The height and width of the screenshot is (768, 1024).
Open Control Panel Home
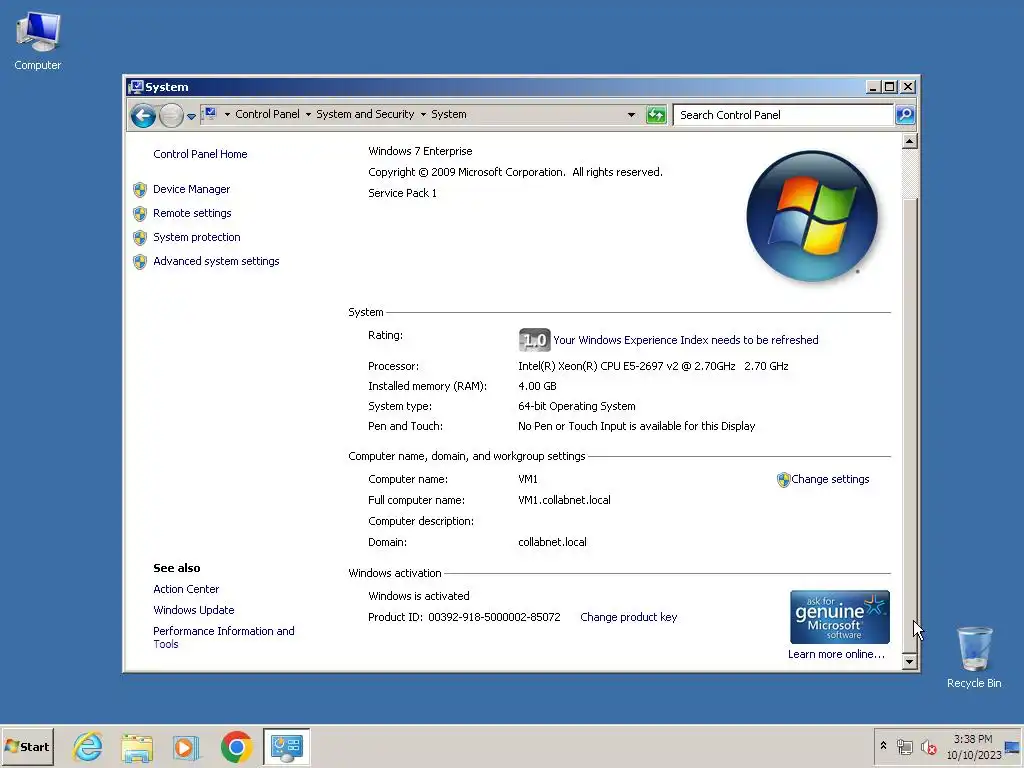200,154
